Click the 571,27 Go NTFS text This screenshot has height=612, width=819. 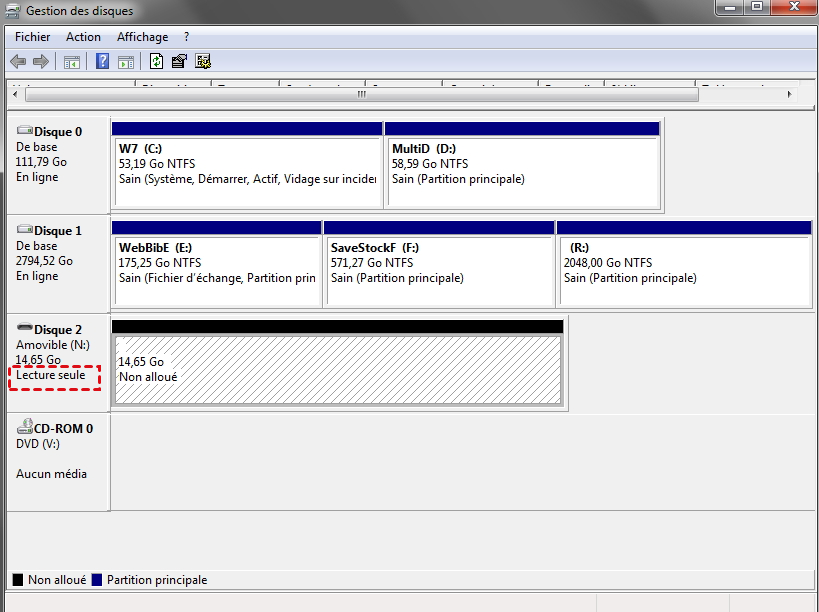[x=372, y=263]
